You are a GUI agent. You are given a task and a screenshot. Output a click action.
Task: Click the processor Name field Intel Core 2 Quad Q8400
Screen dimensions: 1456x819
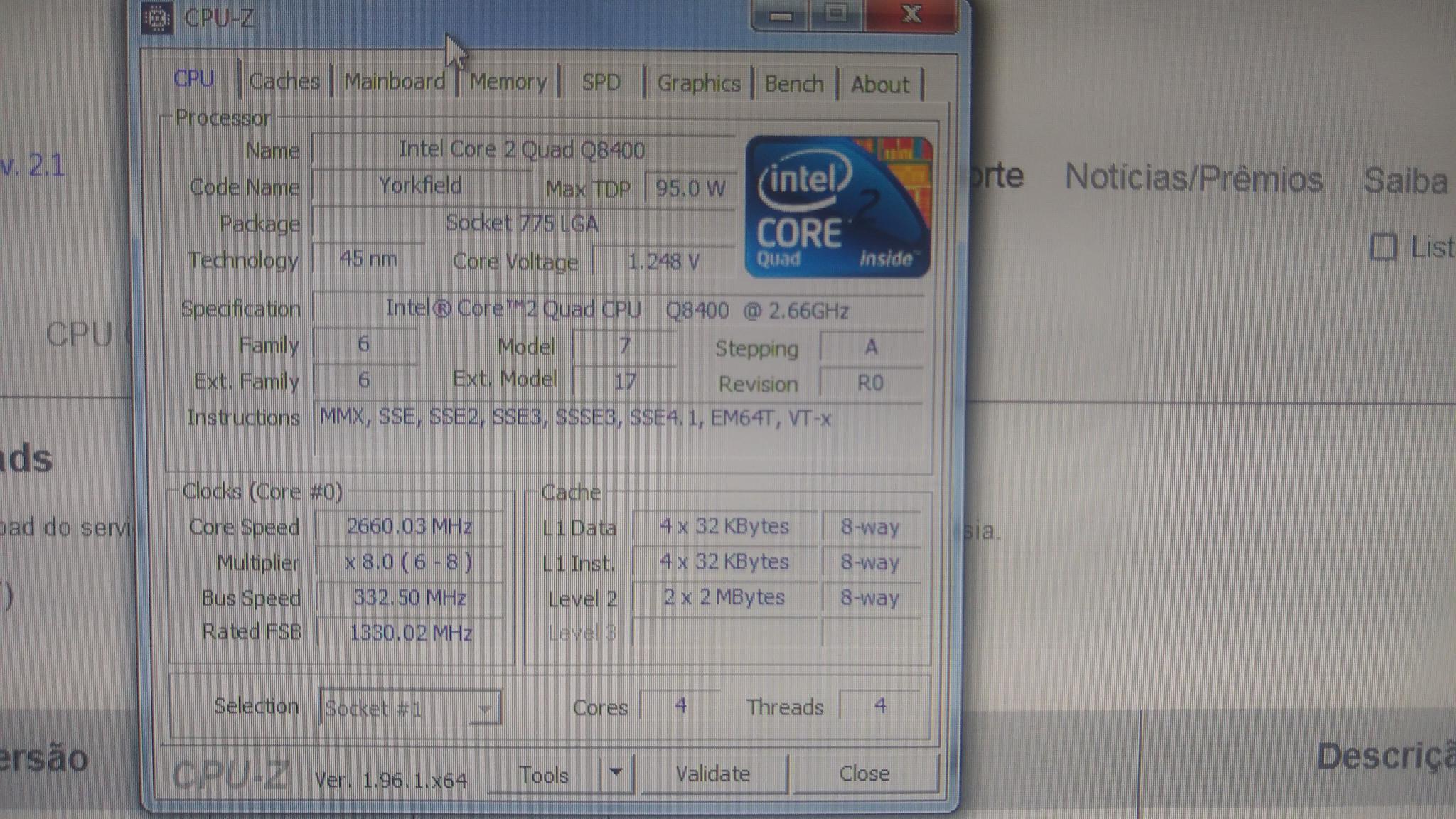[x=523, y=150]
